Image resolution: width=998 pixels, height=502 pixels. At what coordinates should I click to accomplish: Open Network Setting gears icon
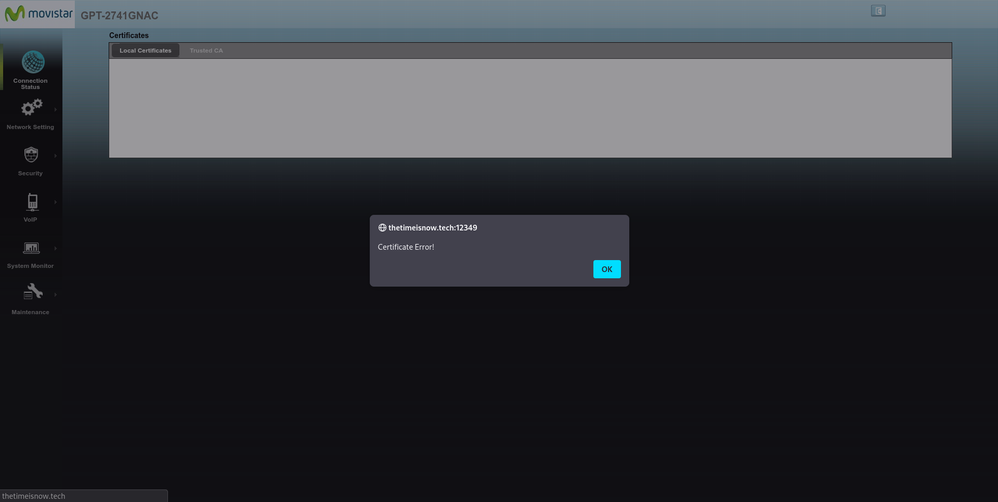click(31, 108)
